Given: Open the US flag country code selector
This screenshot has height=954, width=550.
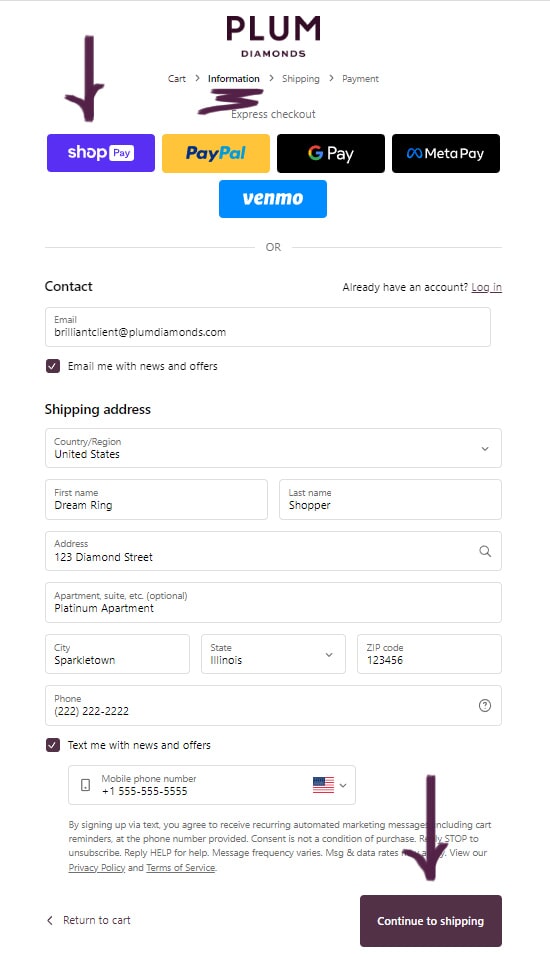Looking at the screenshot, I should point(330,785).
